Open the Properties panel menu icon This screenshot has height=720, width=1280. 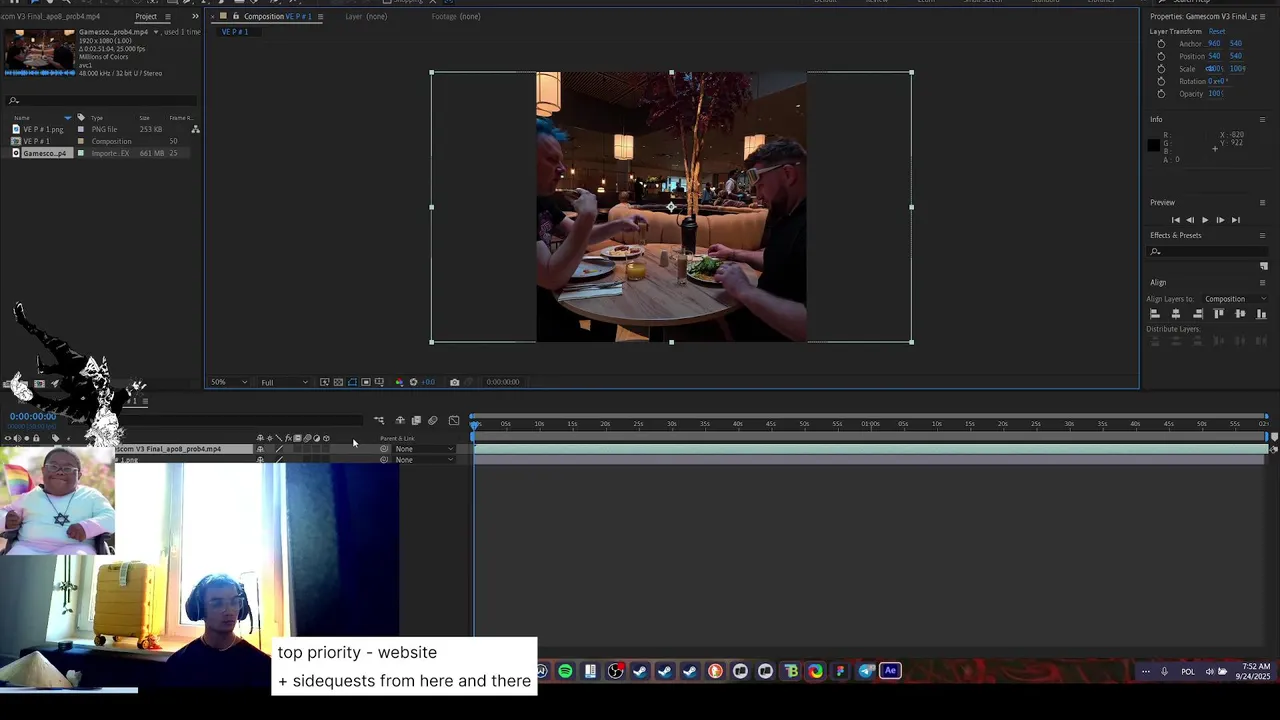coord(1264,17)
